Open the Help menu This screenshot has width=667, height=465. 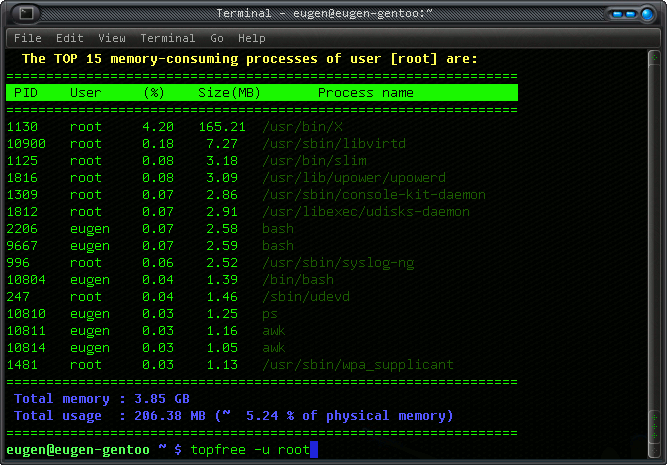click(252, 38)
